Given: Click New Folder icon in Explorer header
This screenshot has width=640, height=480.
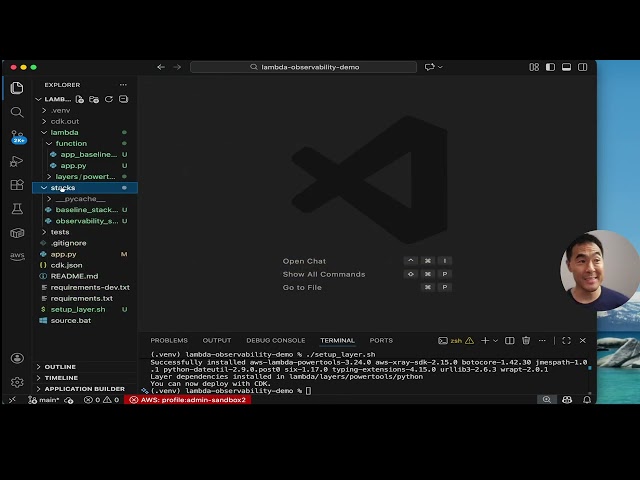Looking at the screenshot, I should pos(94,99).
